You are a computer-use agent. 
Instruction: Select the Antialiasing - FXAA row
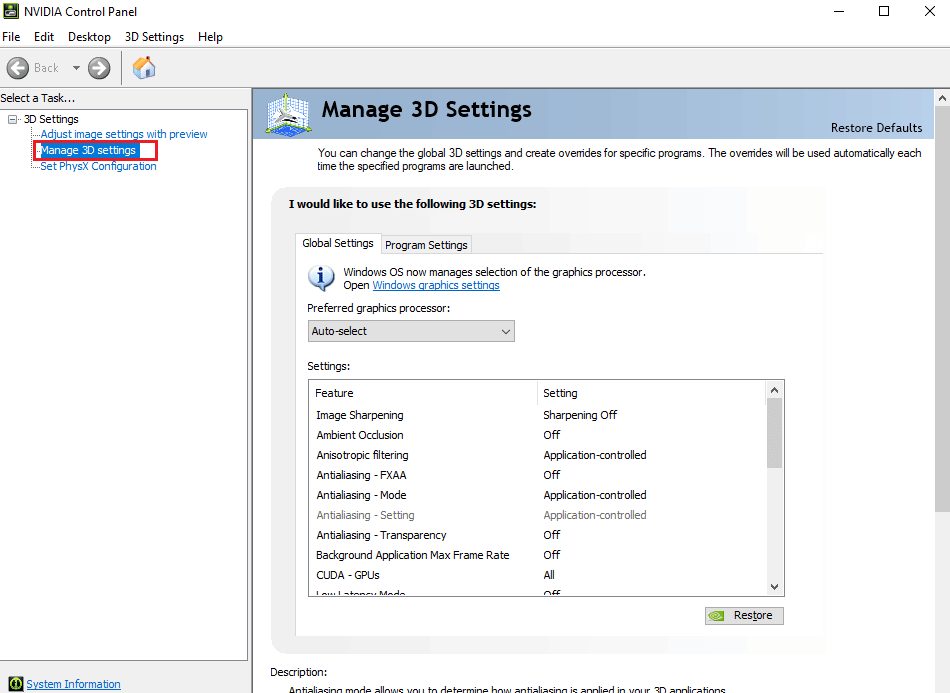537,475
